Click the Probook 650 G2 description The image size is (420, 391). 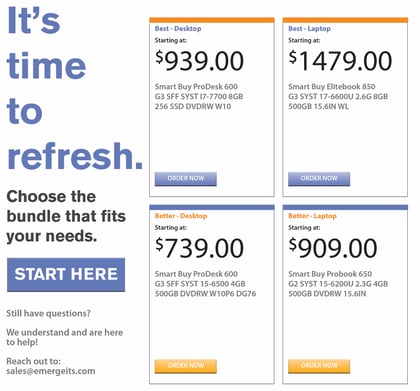pos(338,284)
